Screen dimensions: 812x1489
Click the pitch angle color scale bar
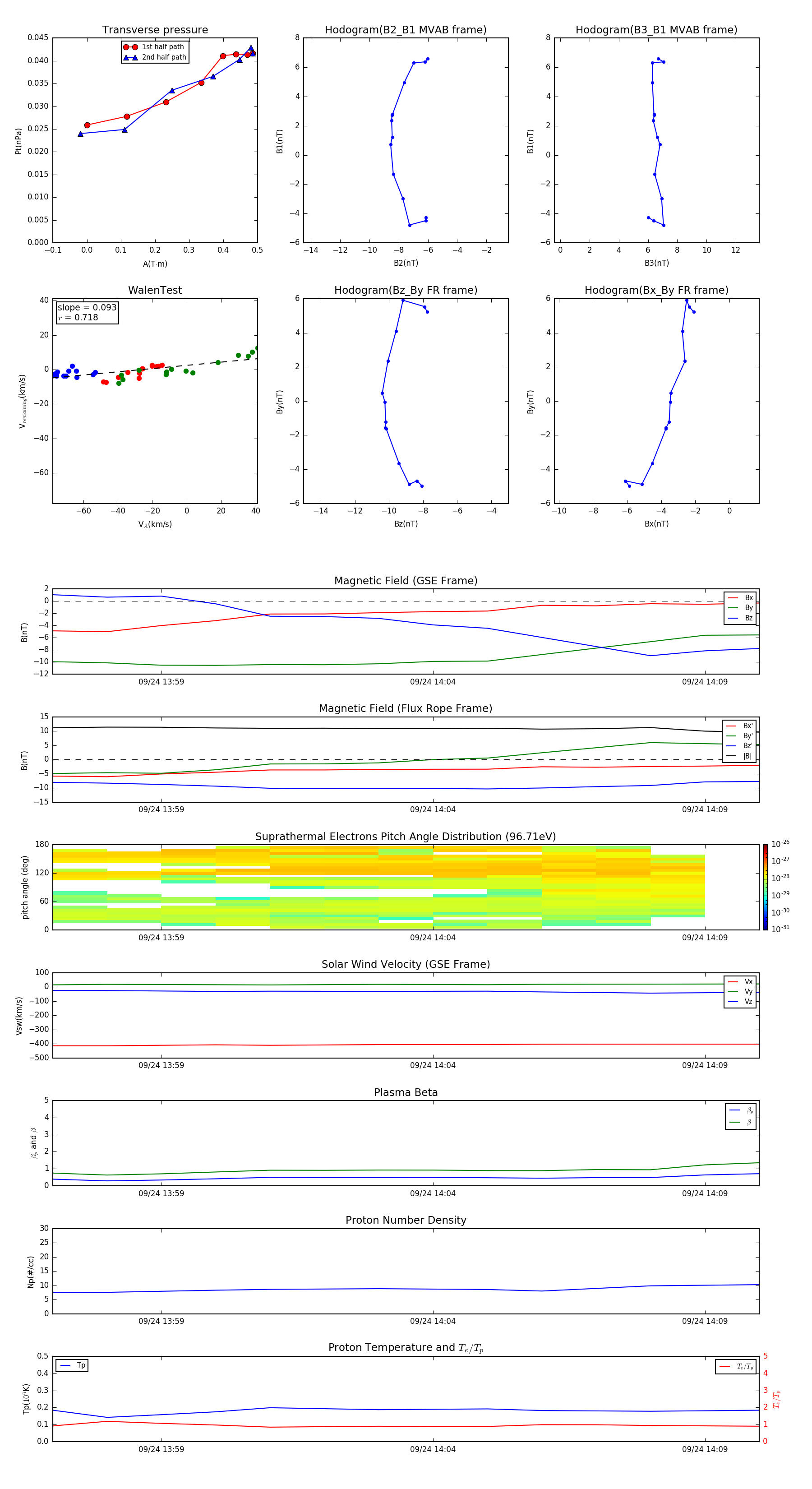(x=765, y=887)
